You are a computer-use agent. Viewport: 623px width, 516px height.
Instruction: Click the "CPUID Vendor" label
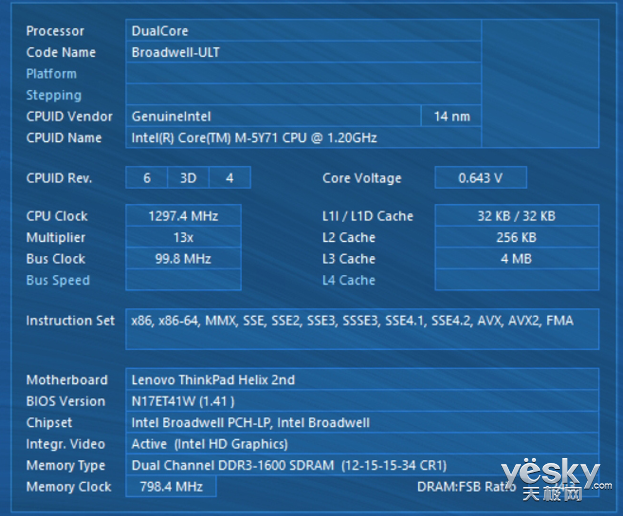pos(69,117)
